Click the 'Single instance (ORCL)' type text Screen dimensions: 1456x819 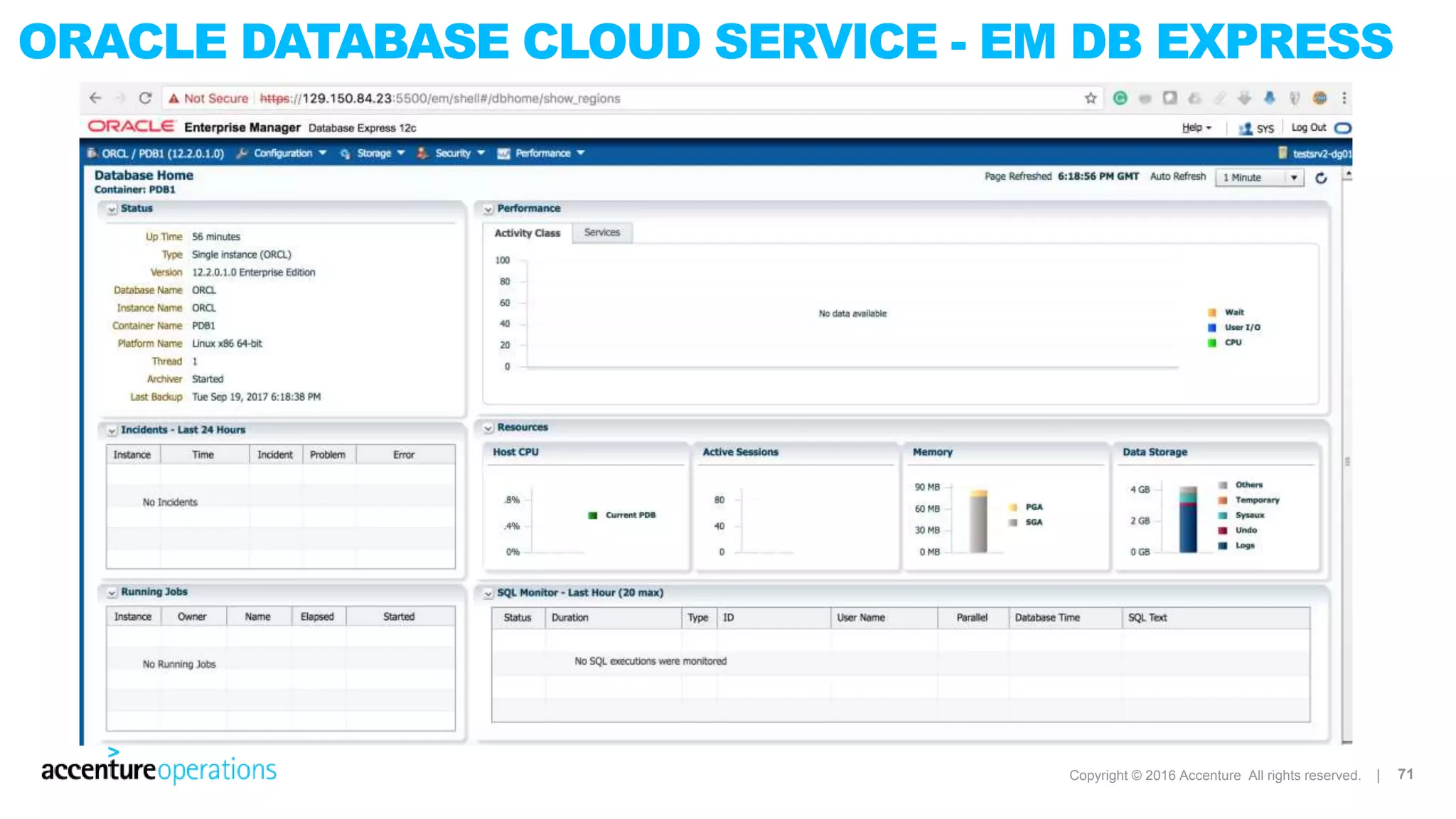pos(241,255)
